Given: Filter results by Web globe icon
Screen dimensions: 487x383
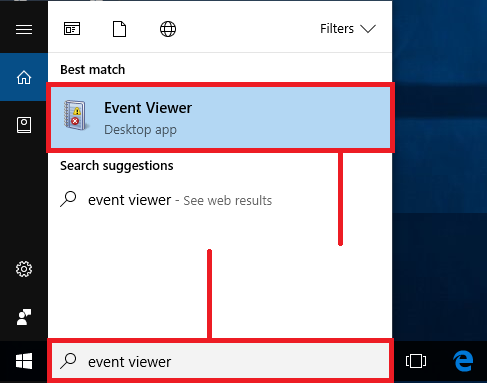Looking at the screenshot, I should point(168,29).
